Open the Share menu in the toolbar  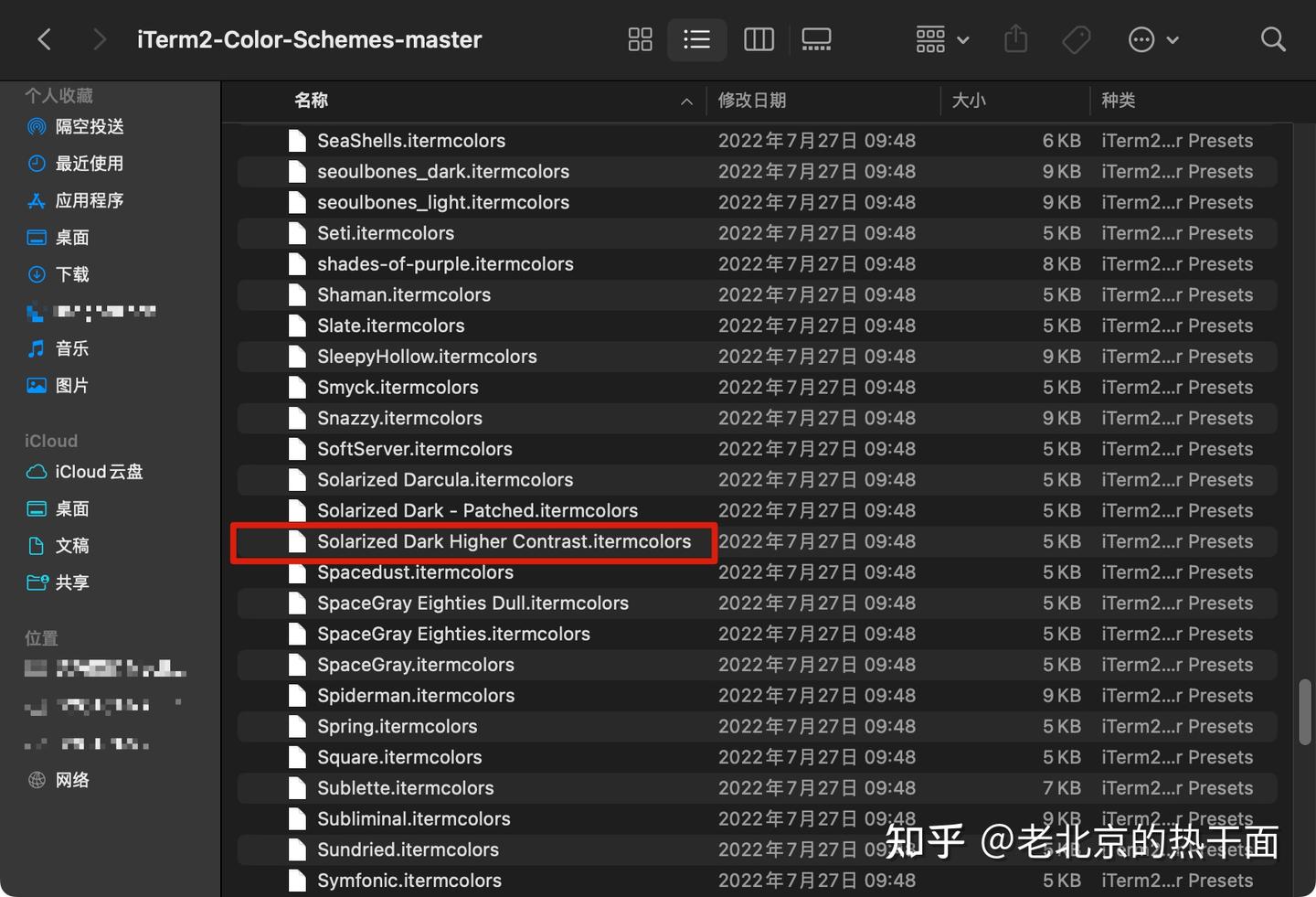click(x=1015, y=39)
